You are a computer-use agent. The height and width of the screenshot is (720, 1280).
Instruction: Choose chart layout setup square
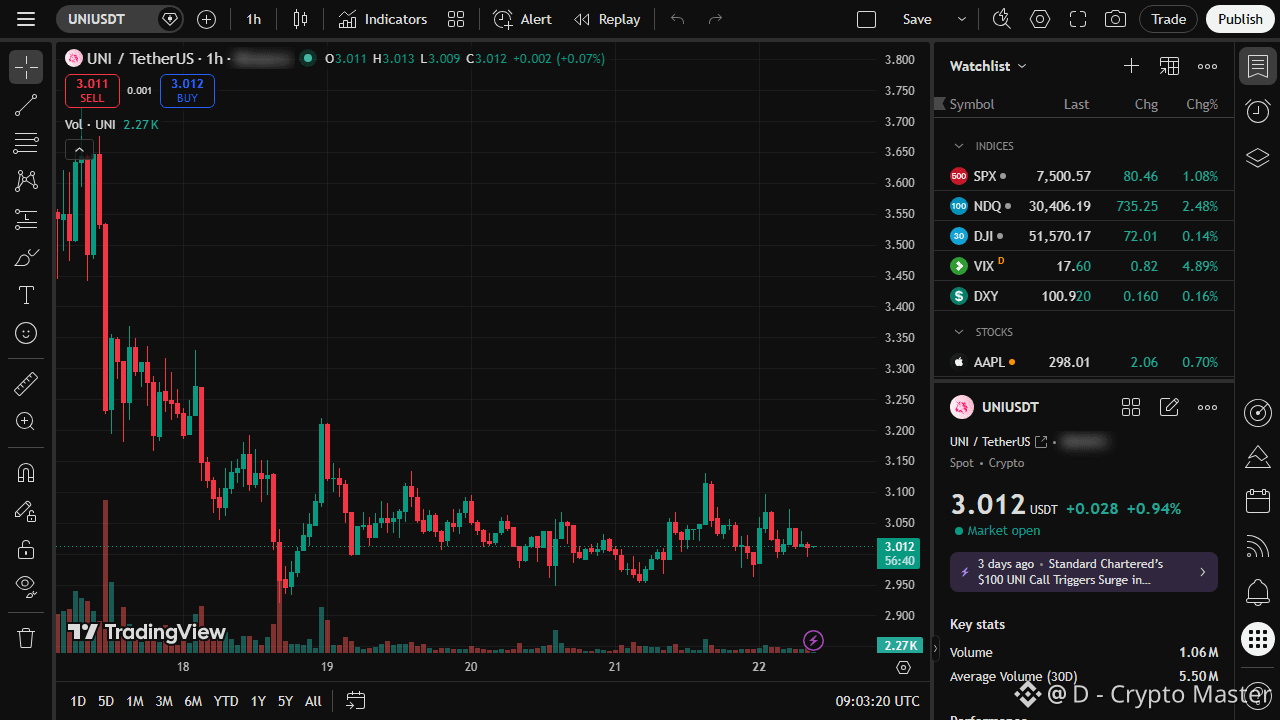click(x=867, y=19)
